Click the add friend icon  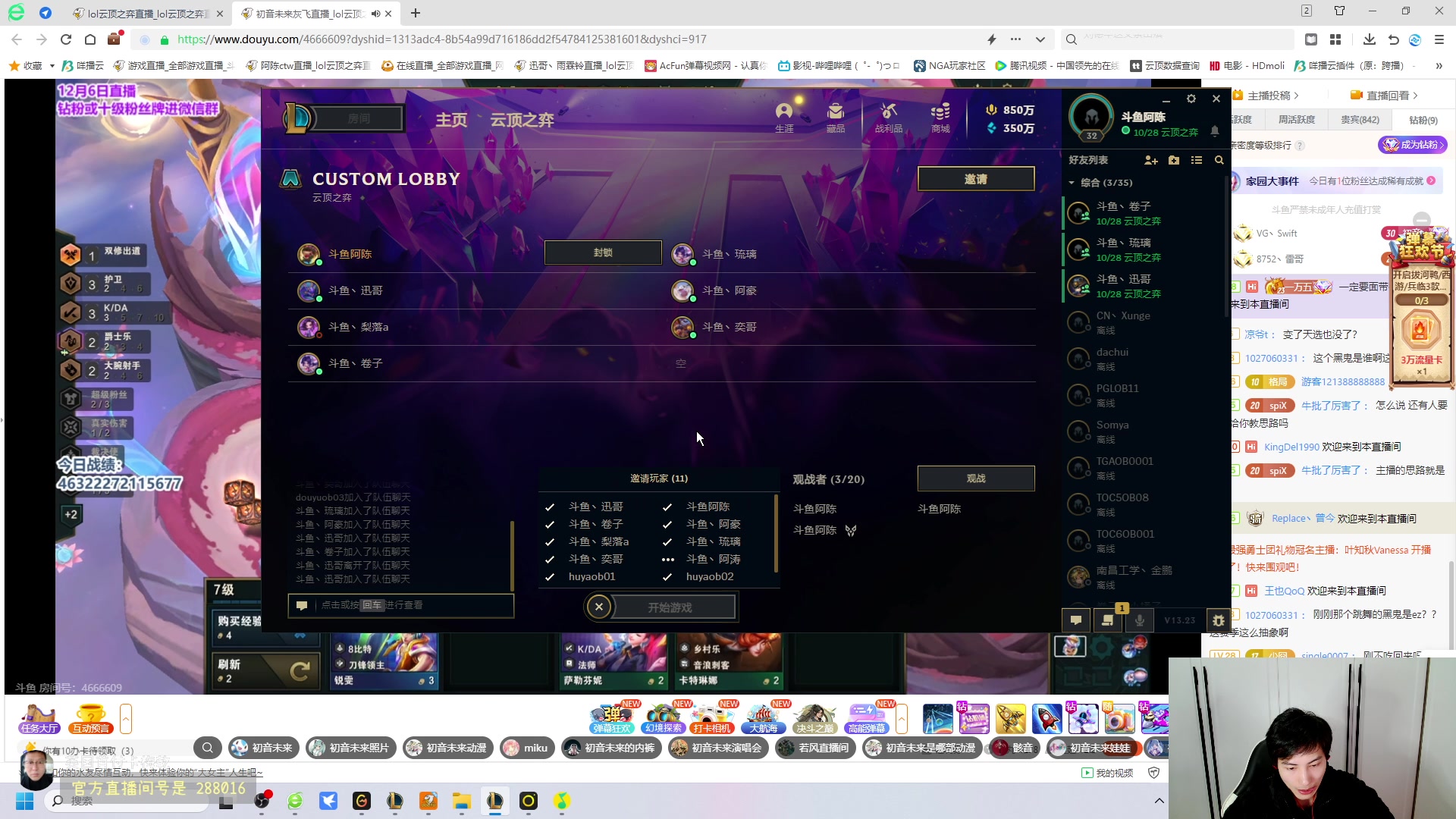[1150, 160]
